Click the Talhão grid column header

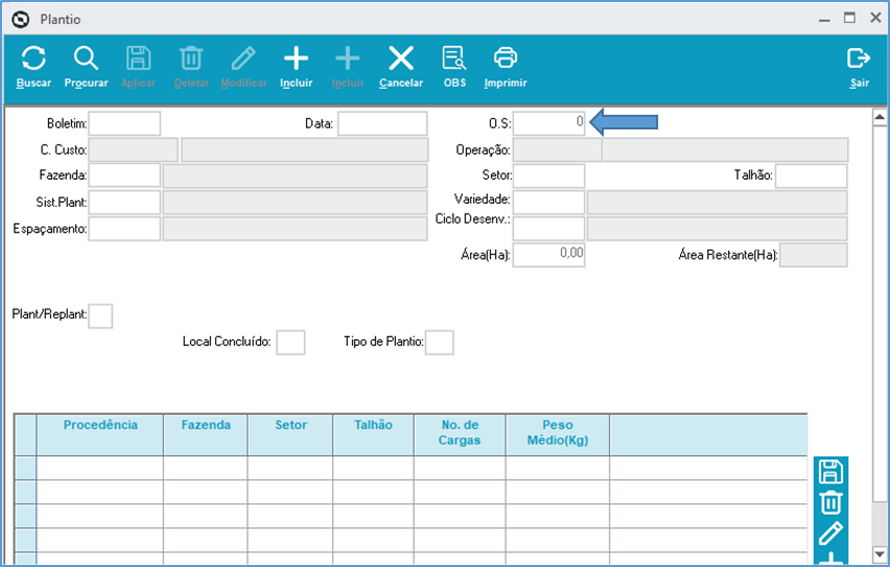pyautogui.click(x=373, y=435)
